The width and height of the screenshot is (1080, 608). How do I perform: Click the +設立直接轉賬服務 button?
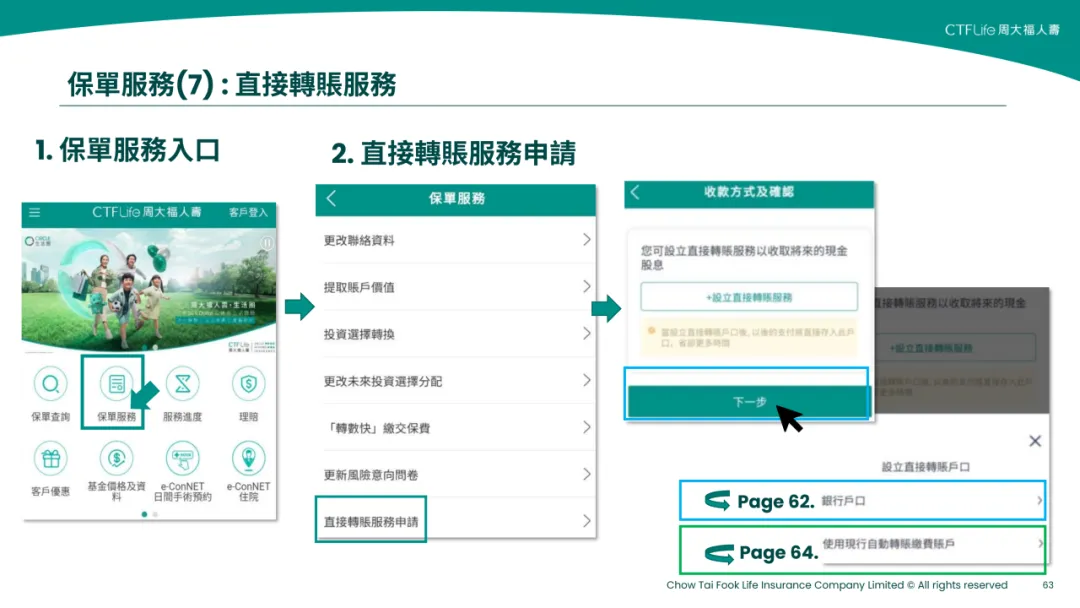748,296
